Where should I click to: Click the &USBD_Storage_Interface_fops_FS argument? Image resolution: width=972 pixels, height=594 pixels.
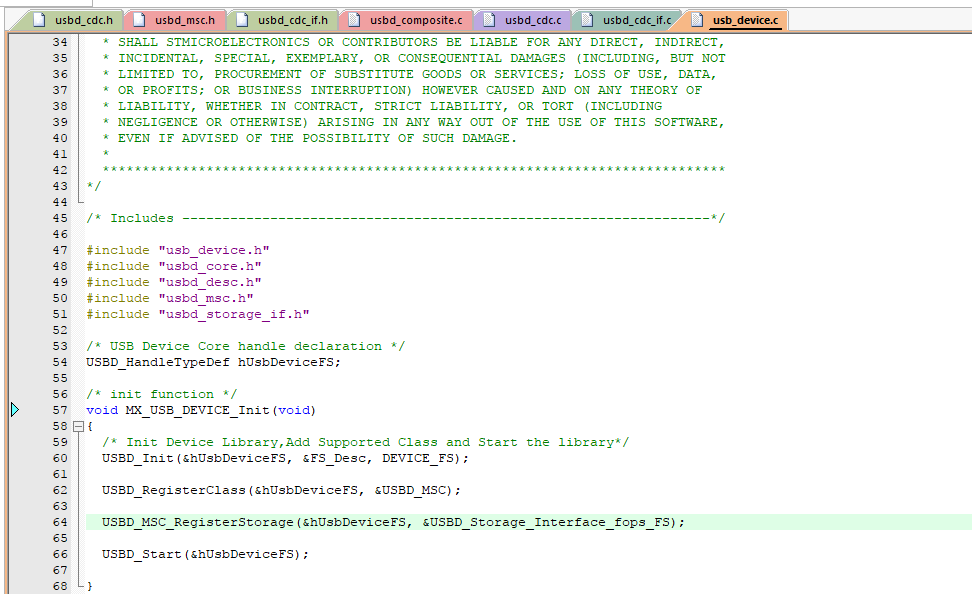pos(549,522)
